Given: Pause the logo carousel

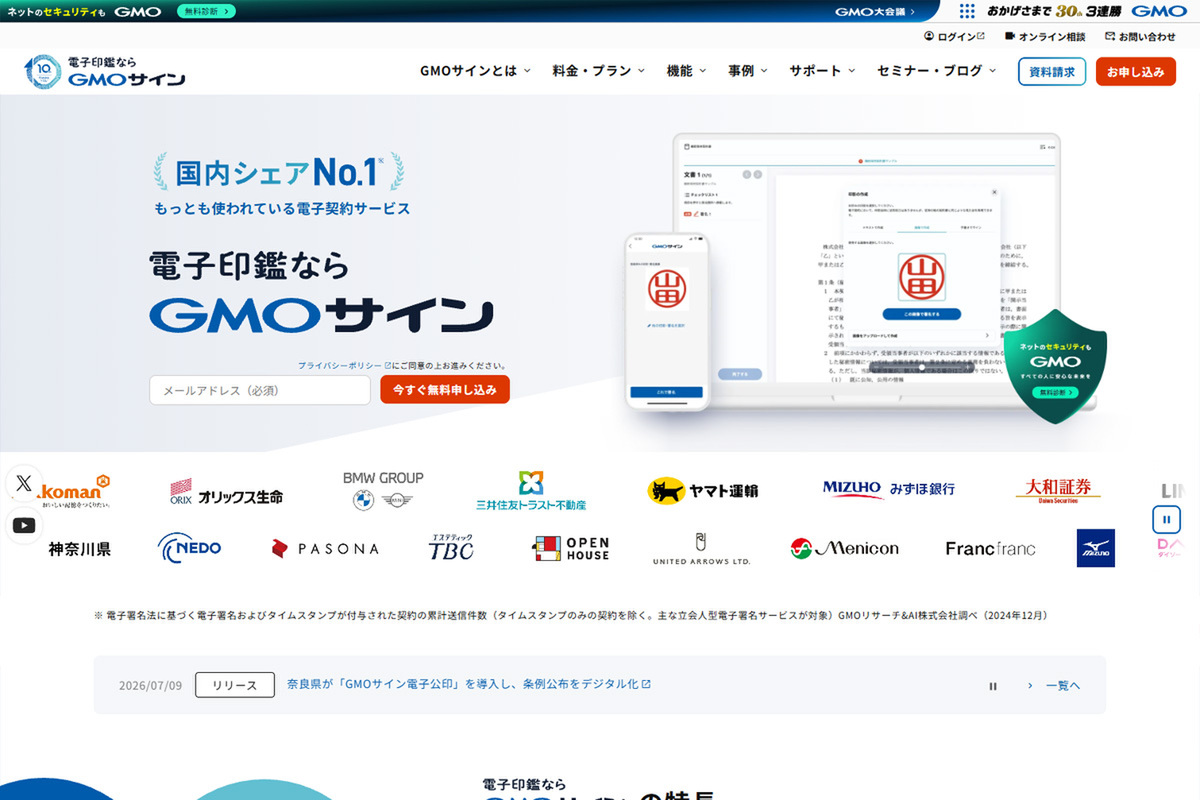Looking at the screenshot, I should [1166, 520].
